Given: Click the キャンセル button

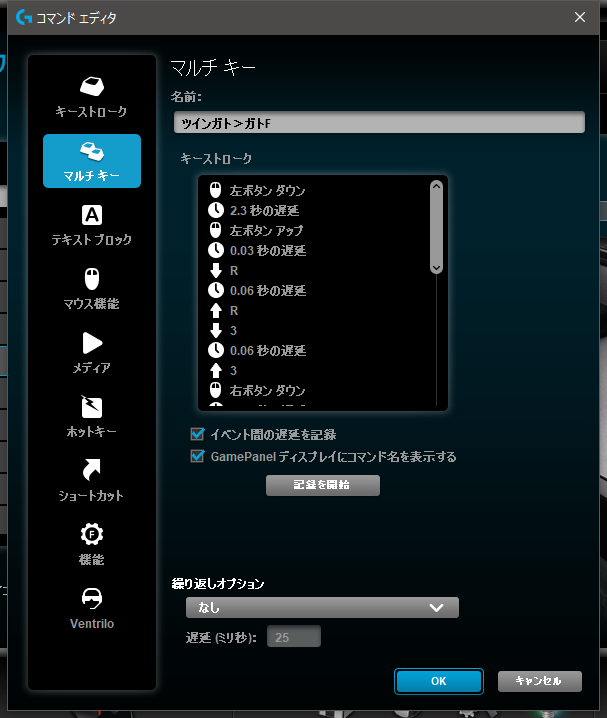Looking at the screenshot, I should [539, 681].
